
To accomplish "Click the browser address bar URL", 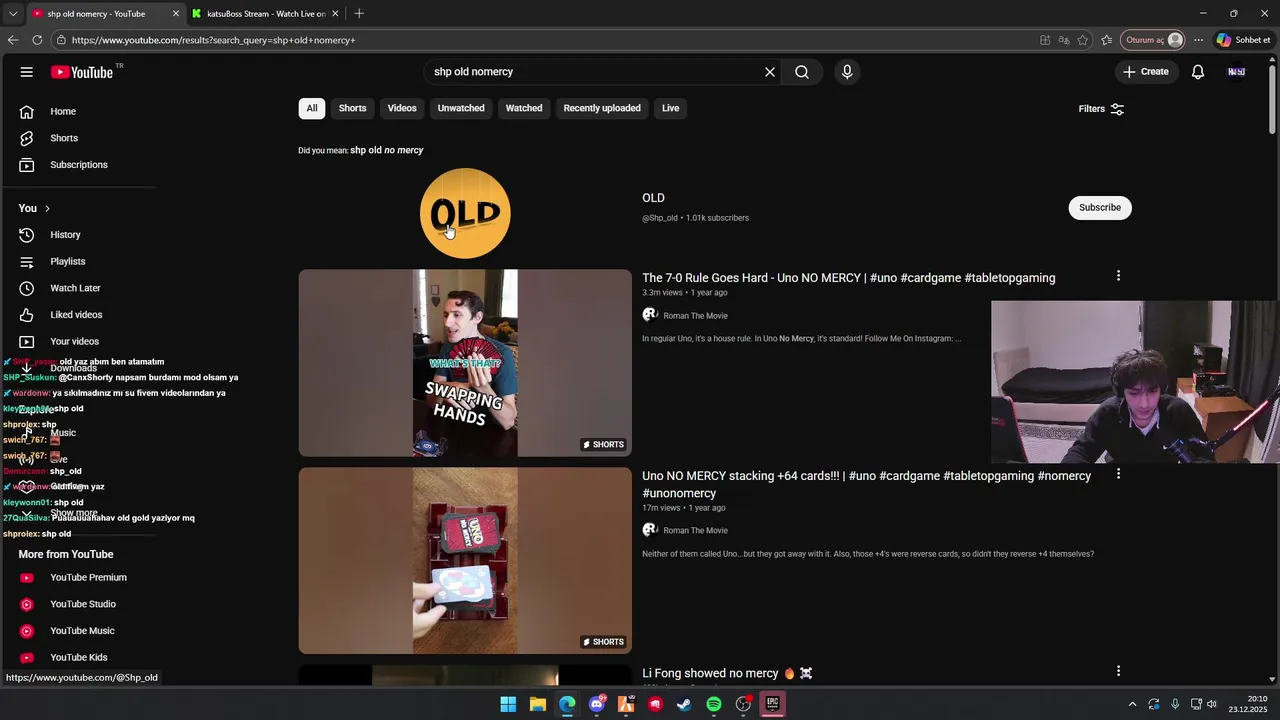I will 214,40.
